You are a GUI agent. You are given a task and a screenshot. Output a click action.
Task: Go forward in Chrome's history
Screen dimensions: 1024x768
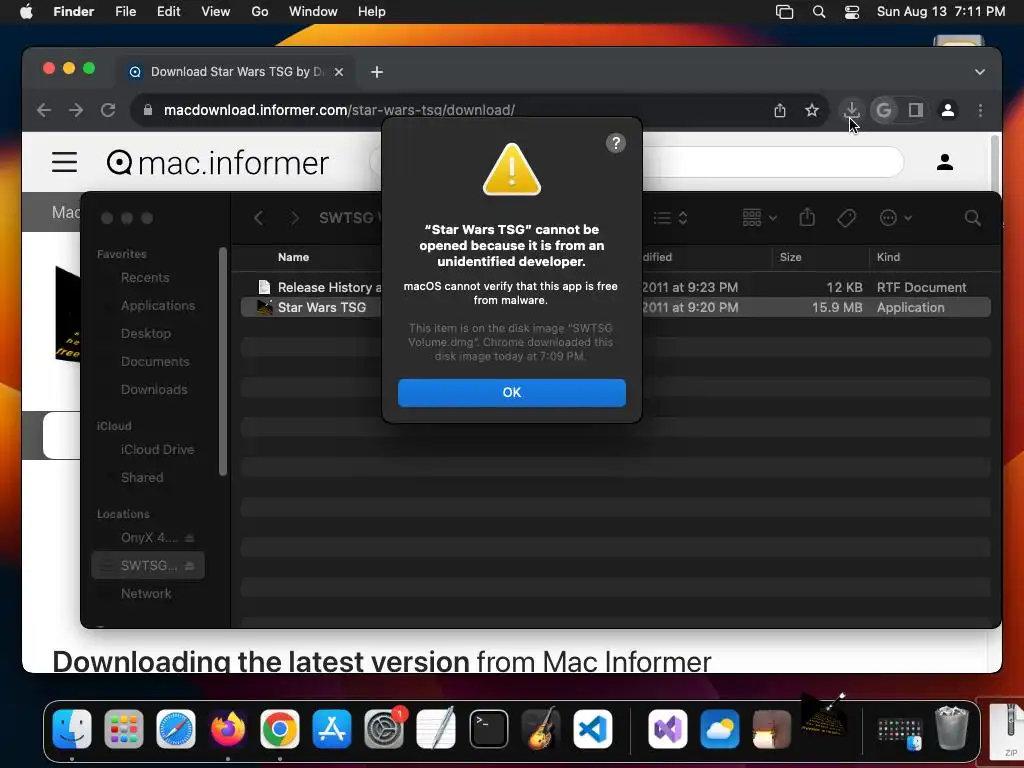point(76,110)
